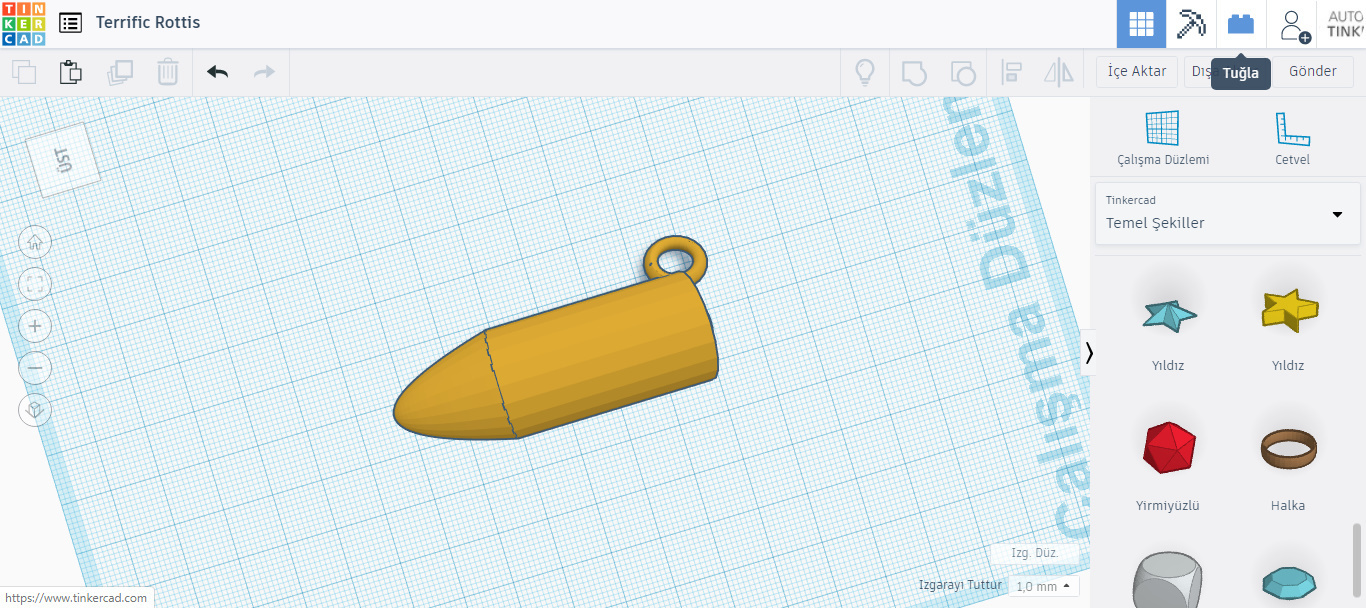This screenshot has width=1366, height=608.
Task: Toggle perspective view with the cube icon
Action: [x=35, y=409]
